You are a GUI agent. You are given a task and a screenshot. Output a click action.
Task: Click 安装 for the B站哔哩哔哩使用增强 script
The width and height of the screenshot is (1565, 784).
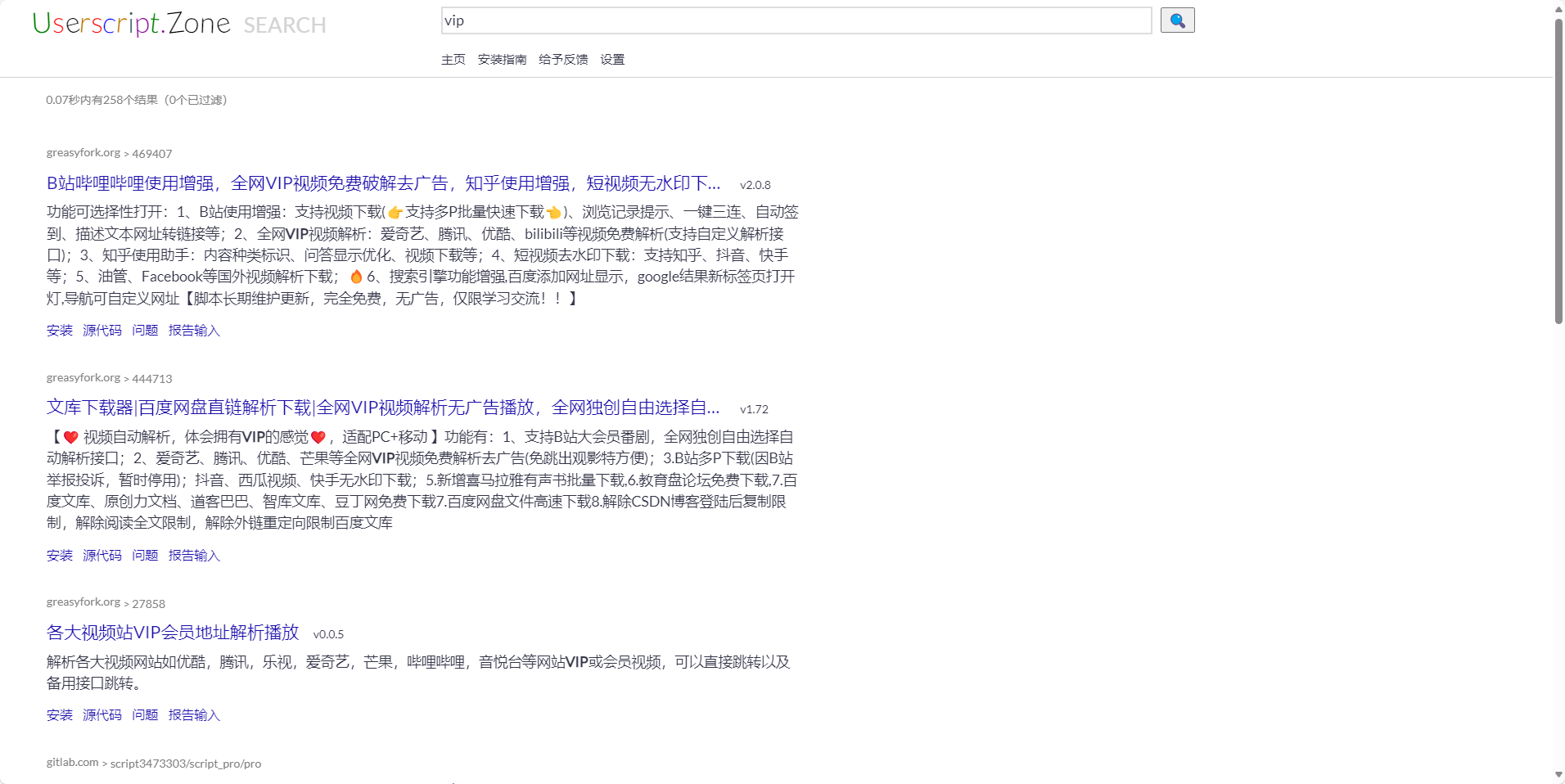tap(60, 331)
